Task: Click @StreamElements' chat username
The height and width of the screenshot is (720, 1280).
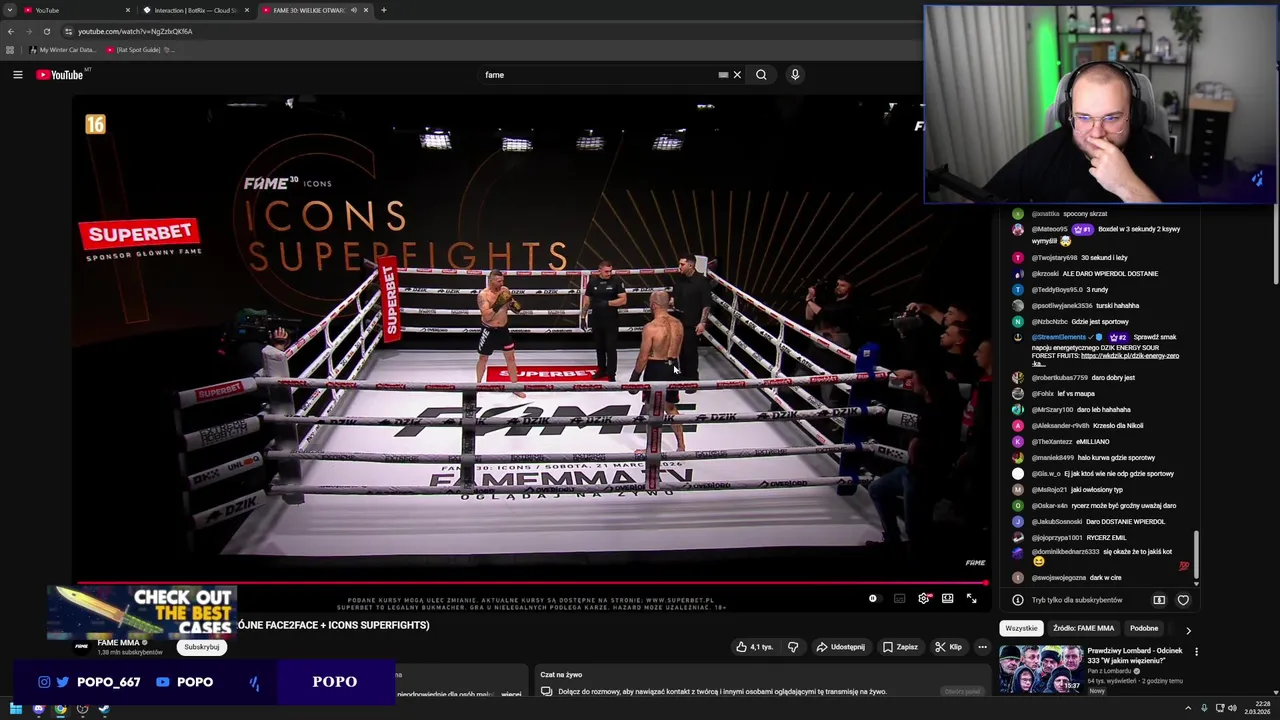Action: pyautogui.click(x=1061, y=338)
